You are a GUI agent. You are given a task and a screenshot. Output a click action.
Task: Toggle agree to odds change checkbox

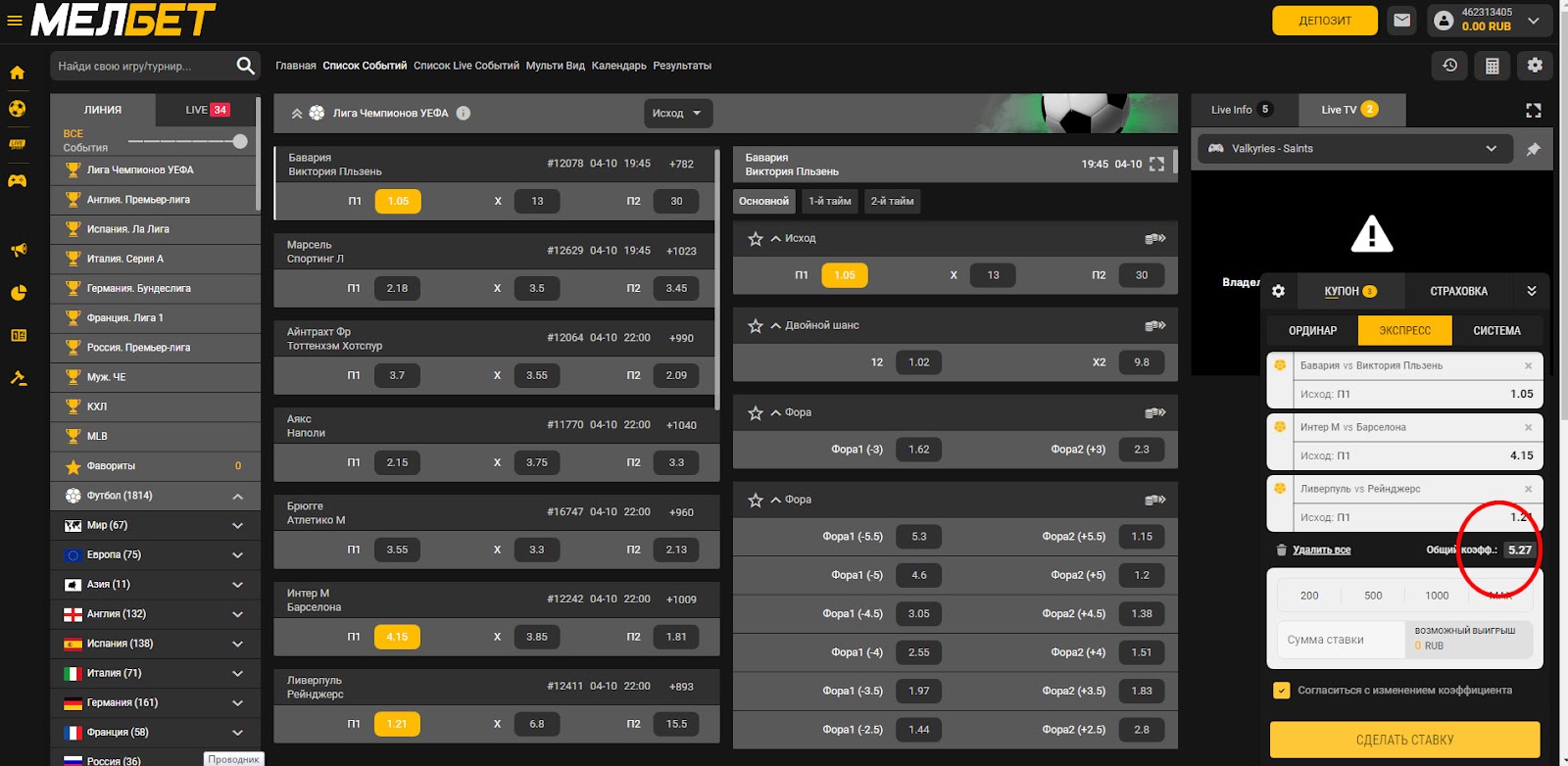tap(1281, 691)
